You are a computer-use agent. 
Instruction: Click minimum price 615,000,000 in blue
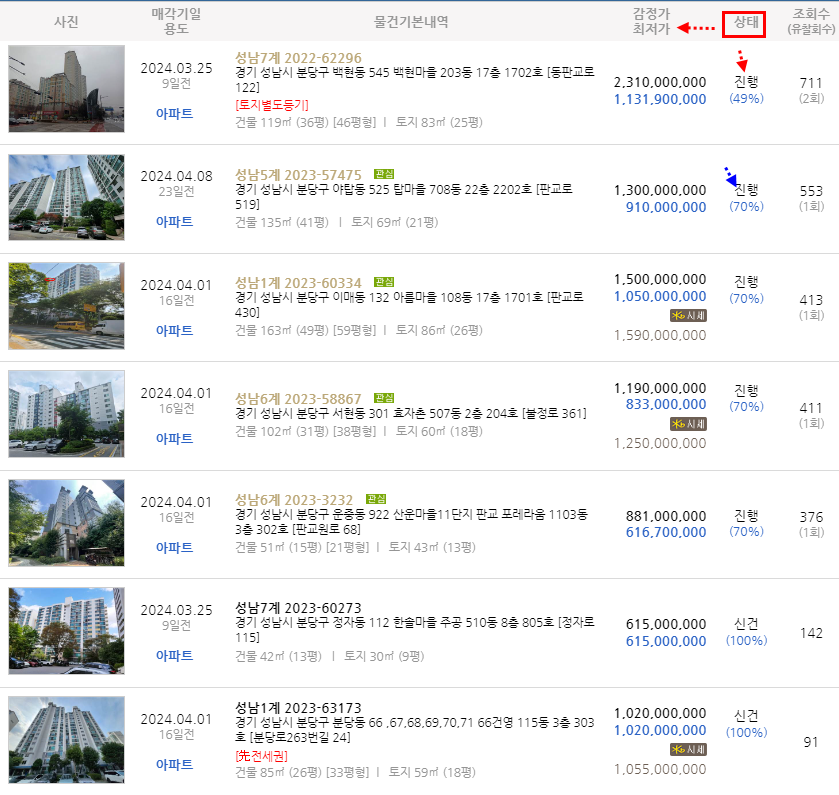pyautogui.click(x=666, y=641)
